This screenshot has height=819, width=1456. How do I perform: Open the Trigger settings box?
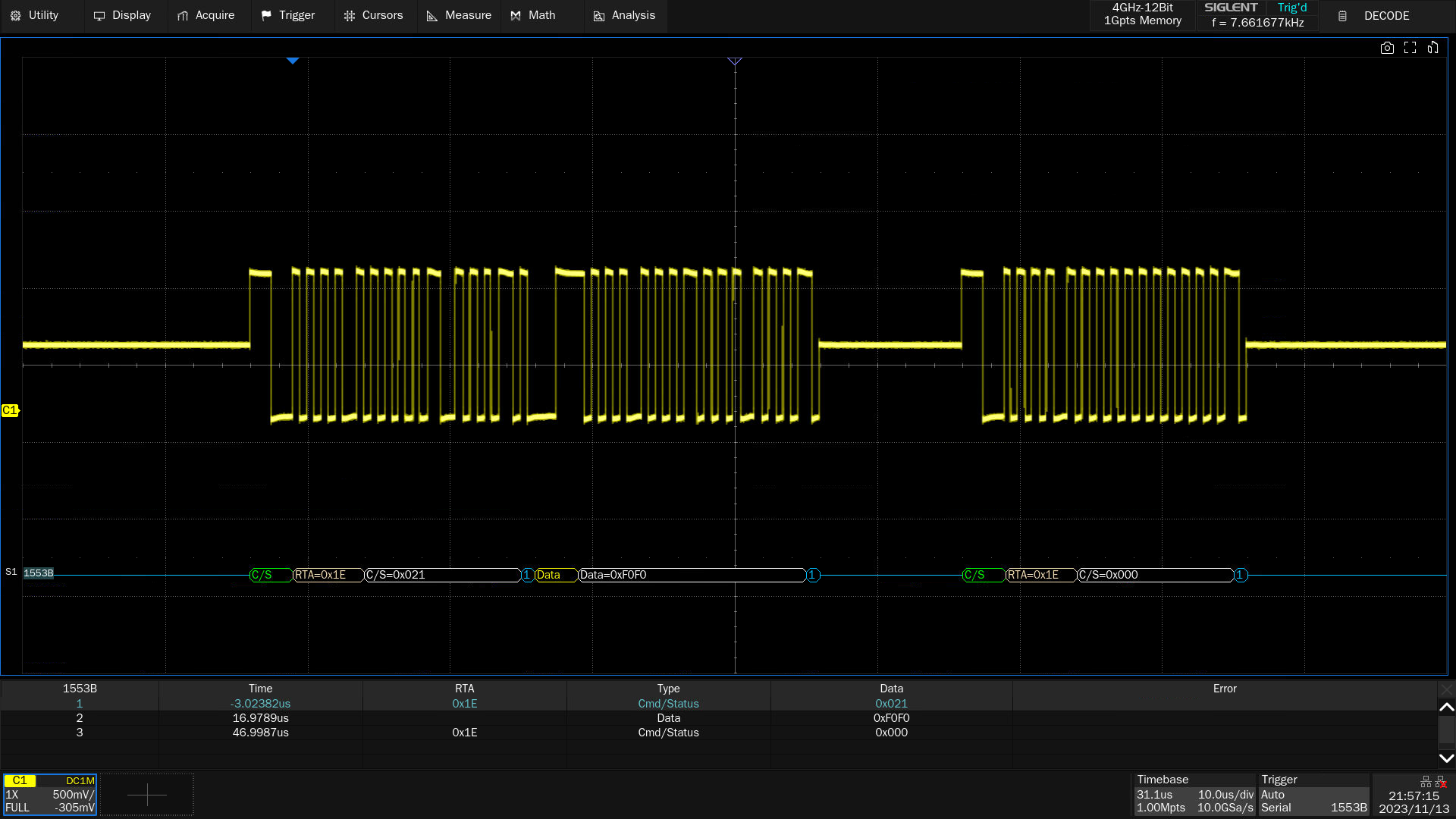[1313, 795]
